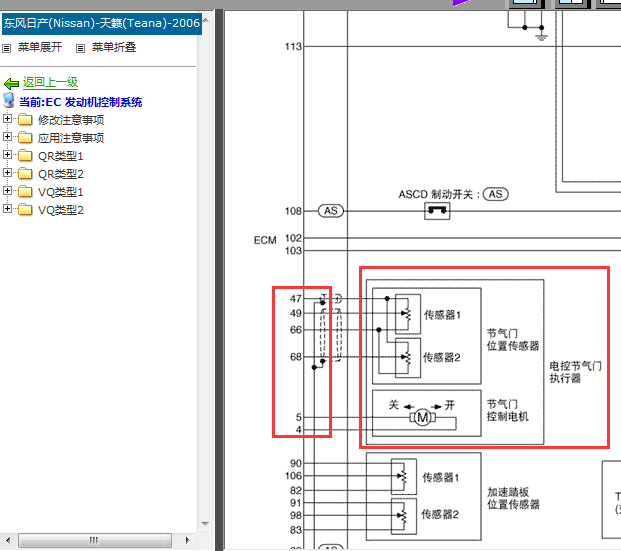Screen dimensions: 621x551
Task: Click the computer icon beside 当前:EC
Action: click(9, 101)
